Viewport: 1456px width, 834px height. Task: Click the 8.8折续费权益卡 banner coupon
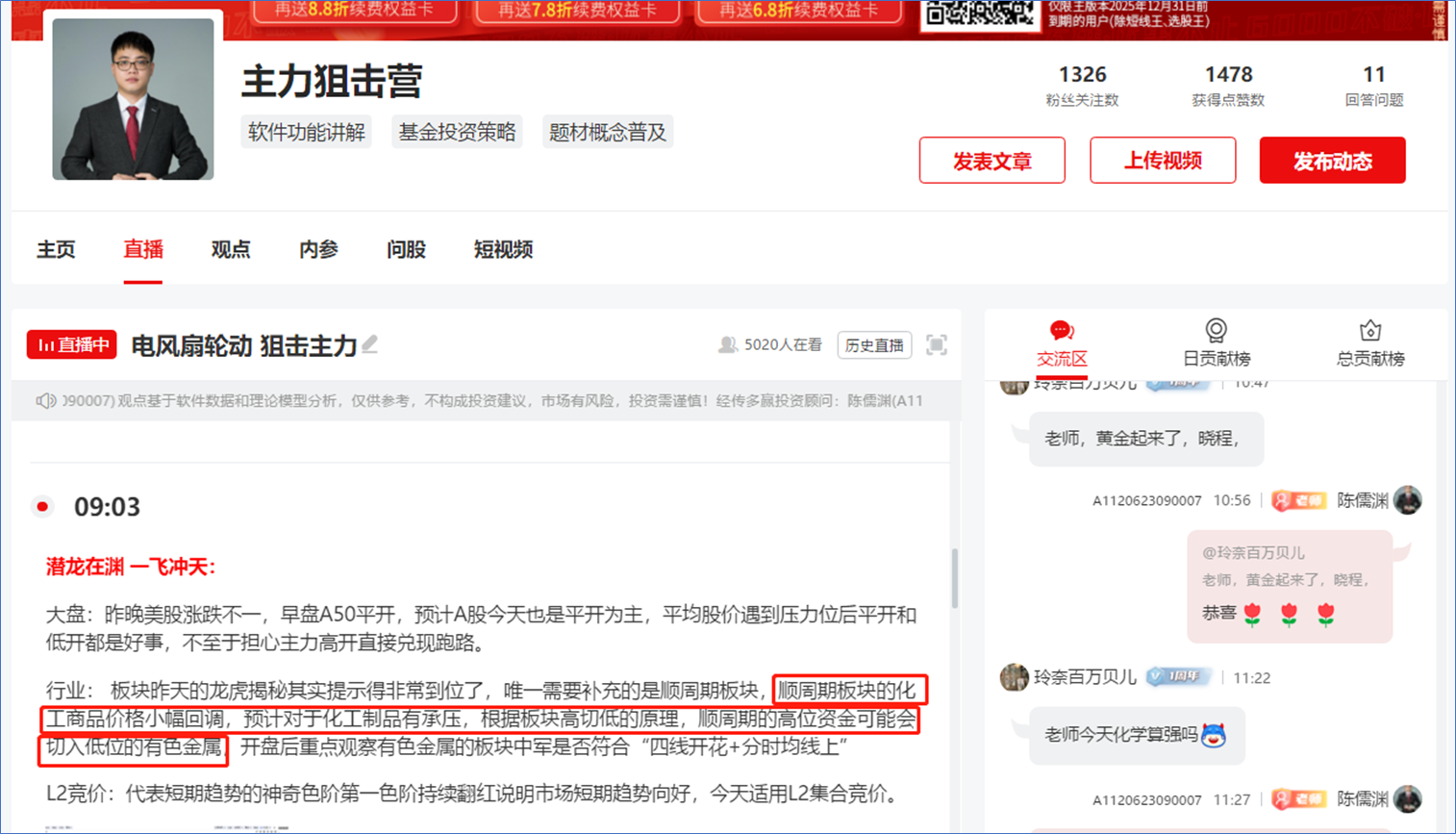(355, 11)
